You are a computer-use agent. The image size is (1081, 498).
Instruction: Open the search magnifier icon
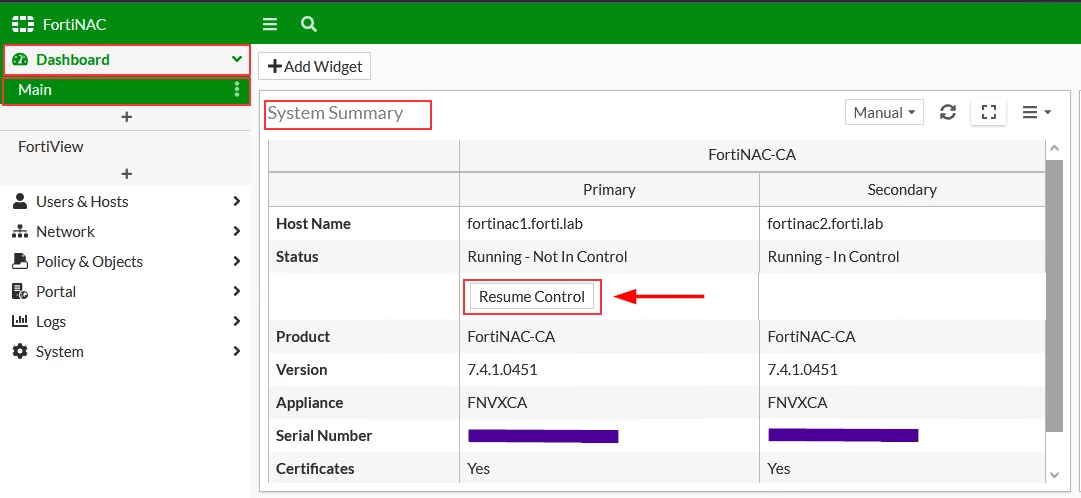(x=309, y=25)
